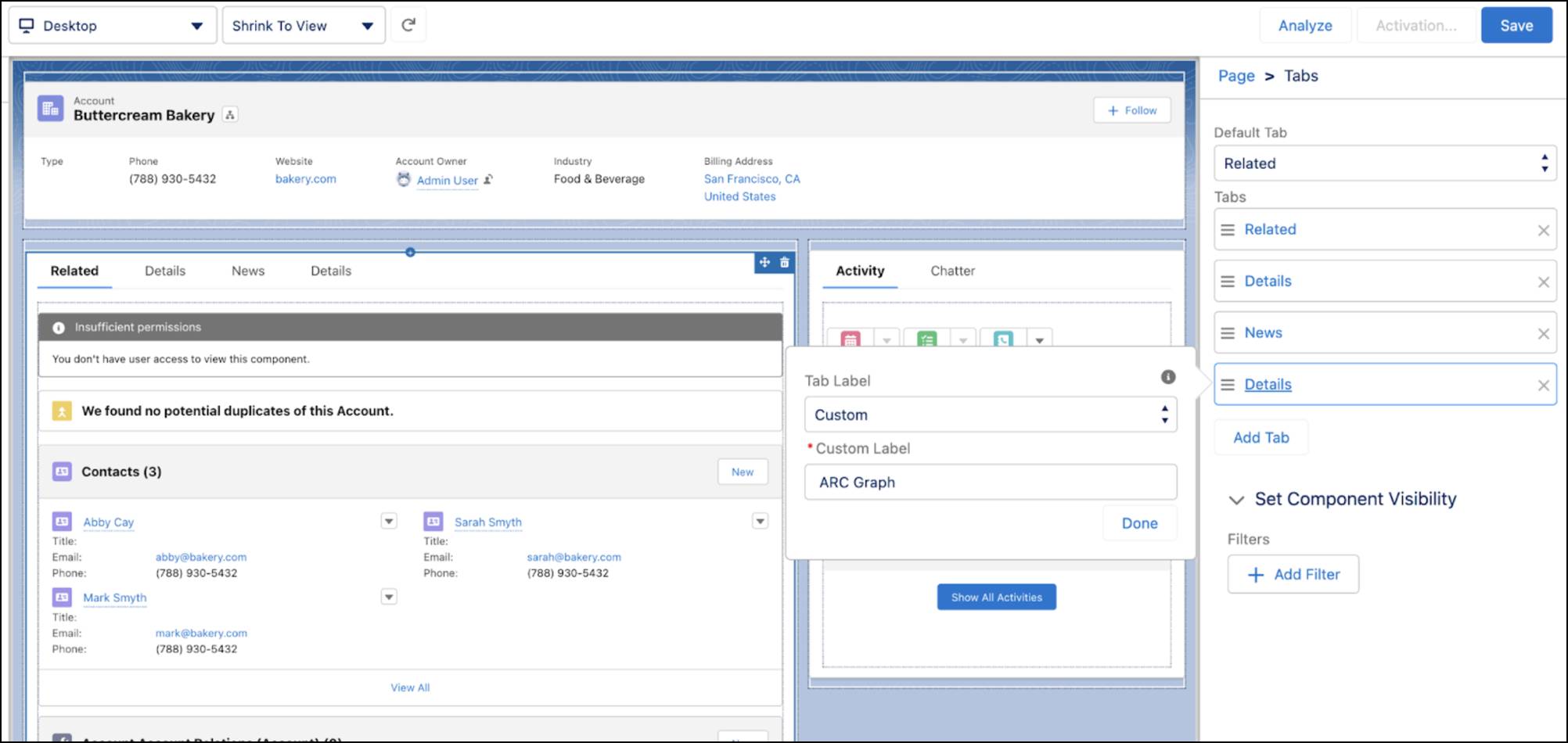Click the refresh icon in the top toolbar
This screenshot has height=743, width=1568.
[x=408, y=23]
